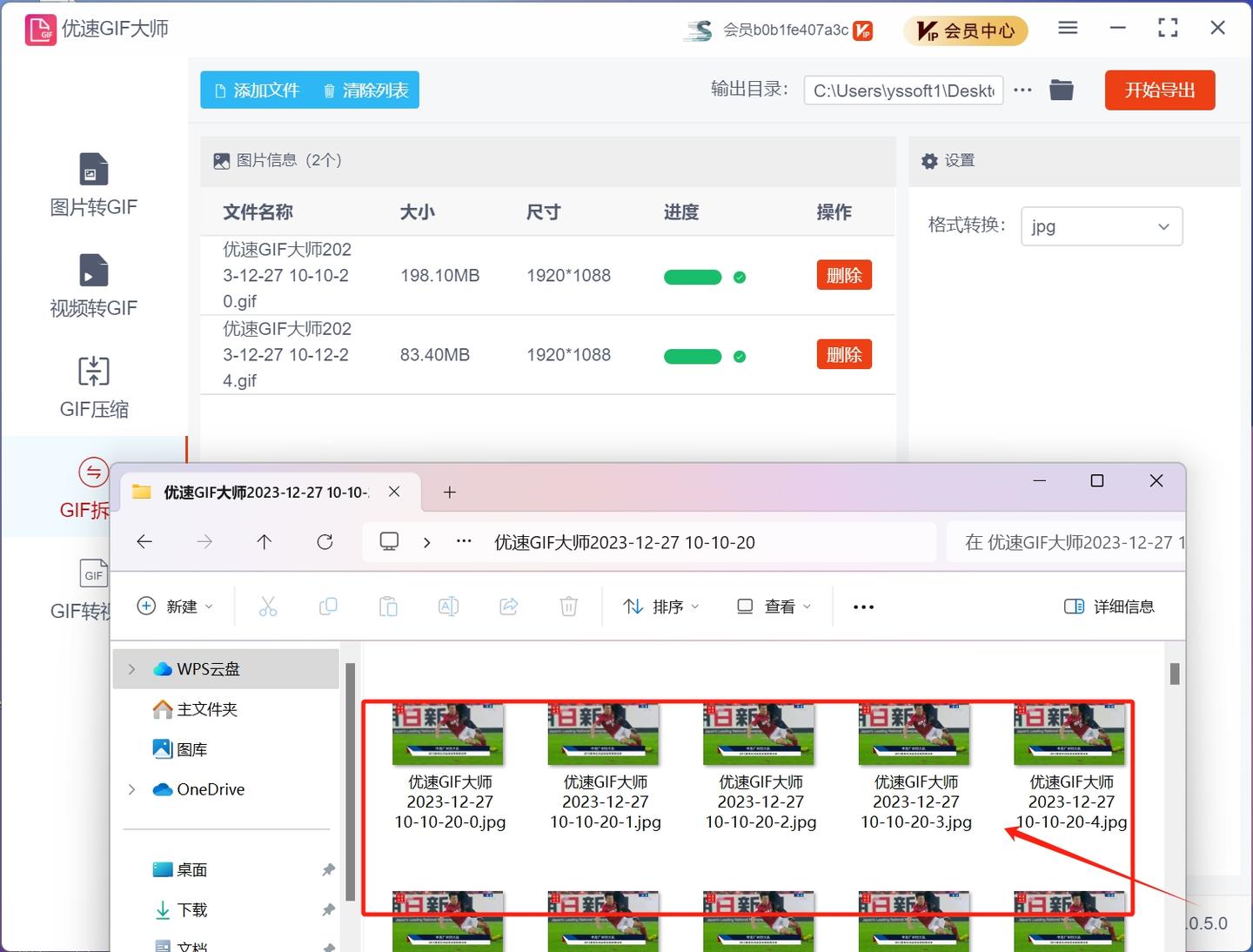Click the Cut scissors icon in Explorer

pyautogui.click(x=268, y=607)
